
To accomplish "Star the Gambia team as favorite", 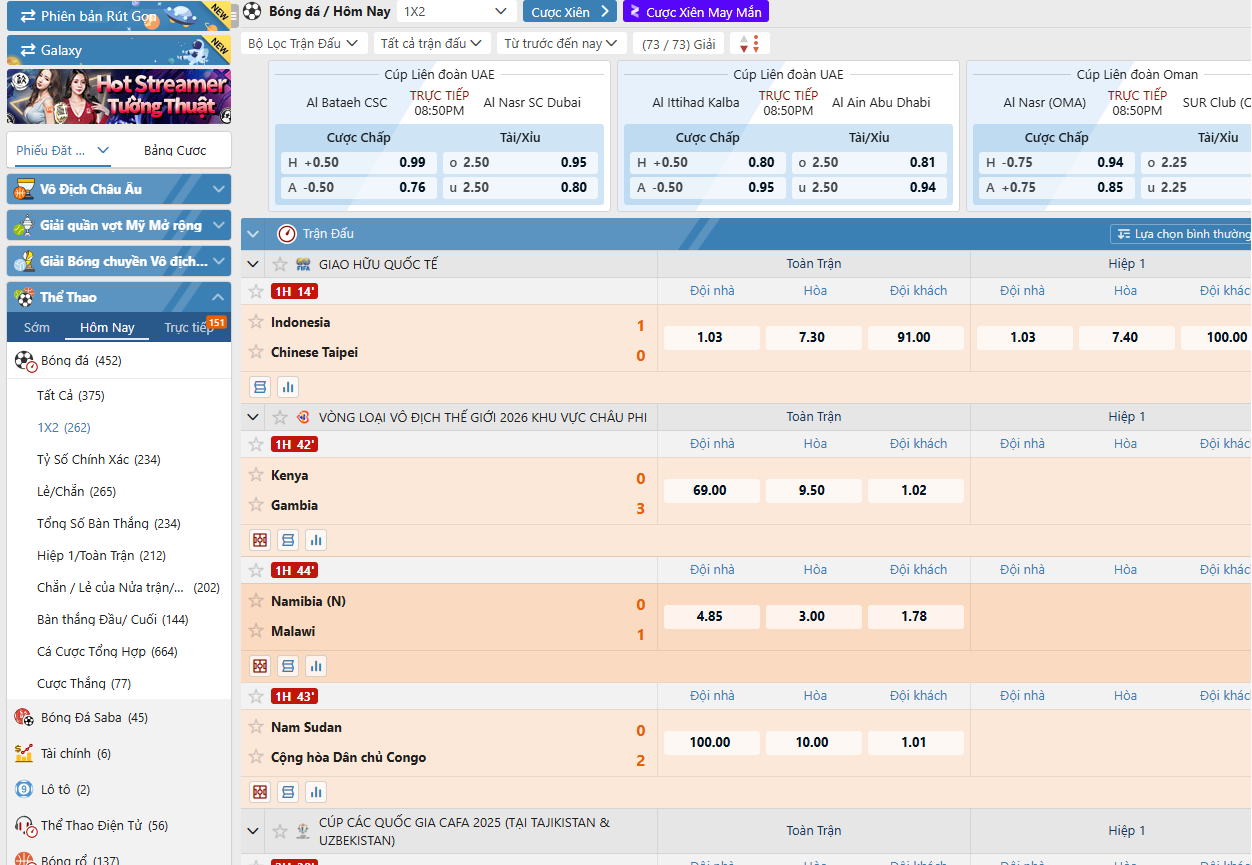I will [256, 505].
